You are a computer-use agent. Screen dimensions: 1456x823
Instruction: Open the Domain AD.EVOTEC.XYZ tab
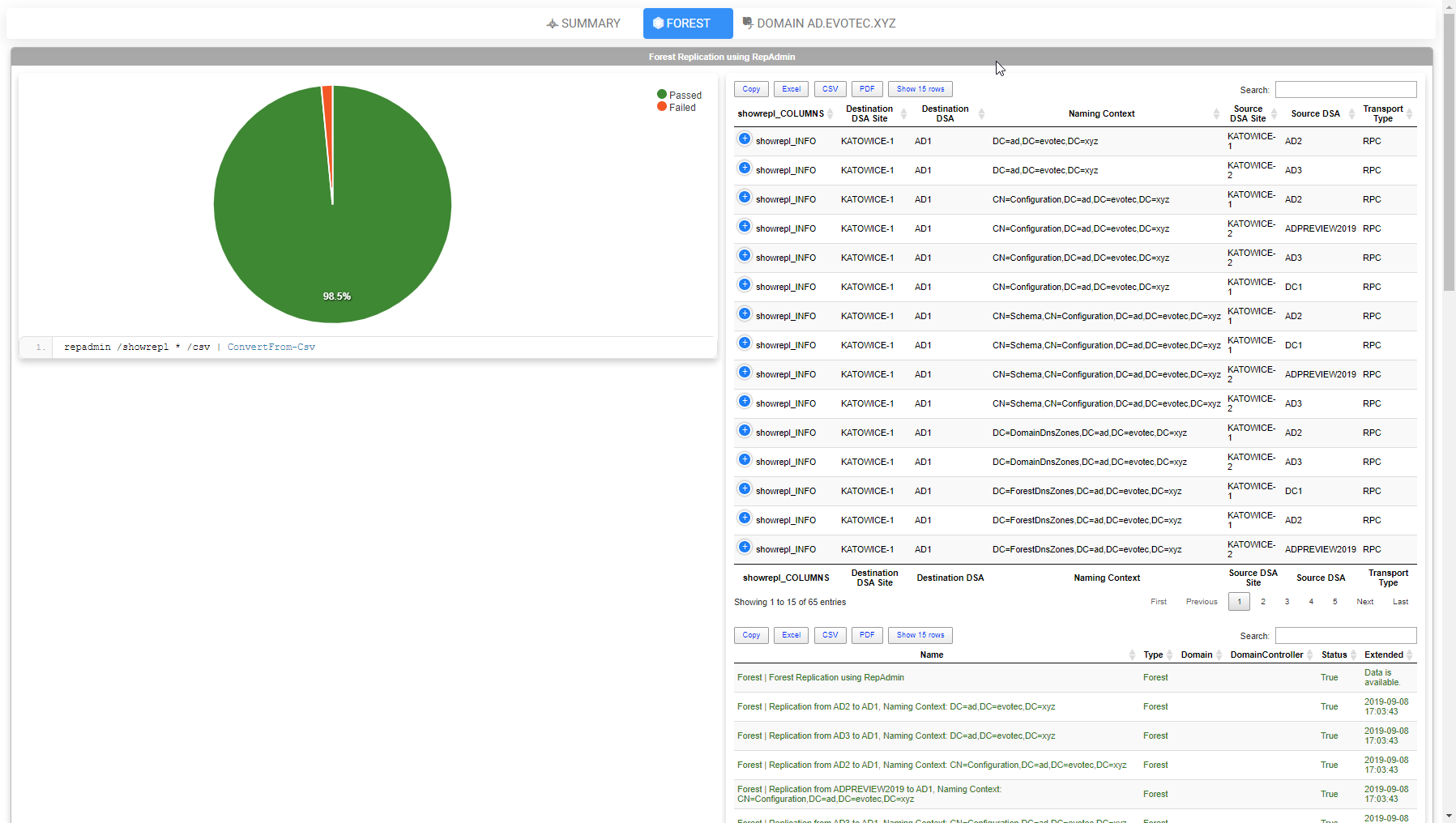point(818,23)
